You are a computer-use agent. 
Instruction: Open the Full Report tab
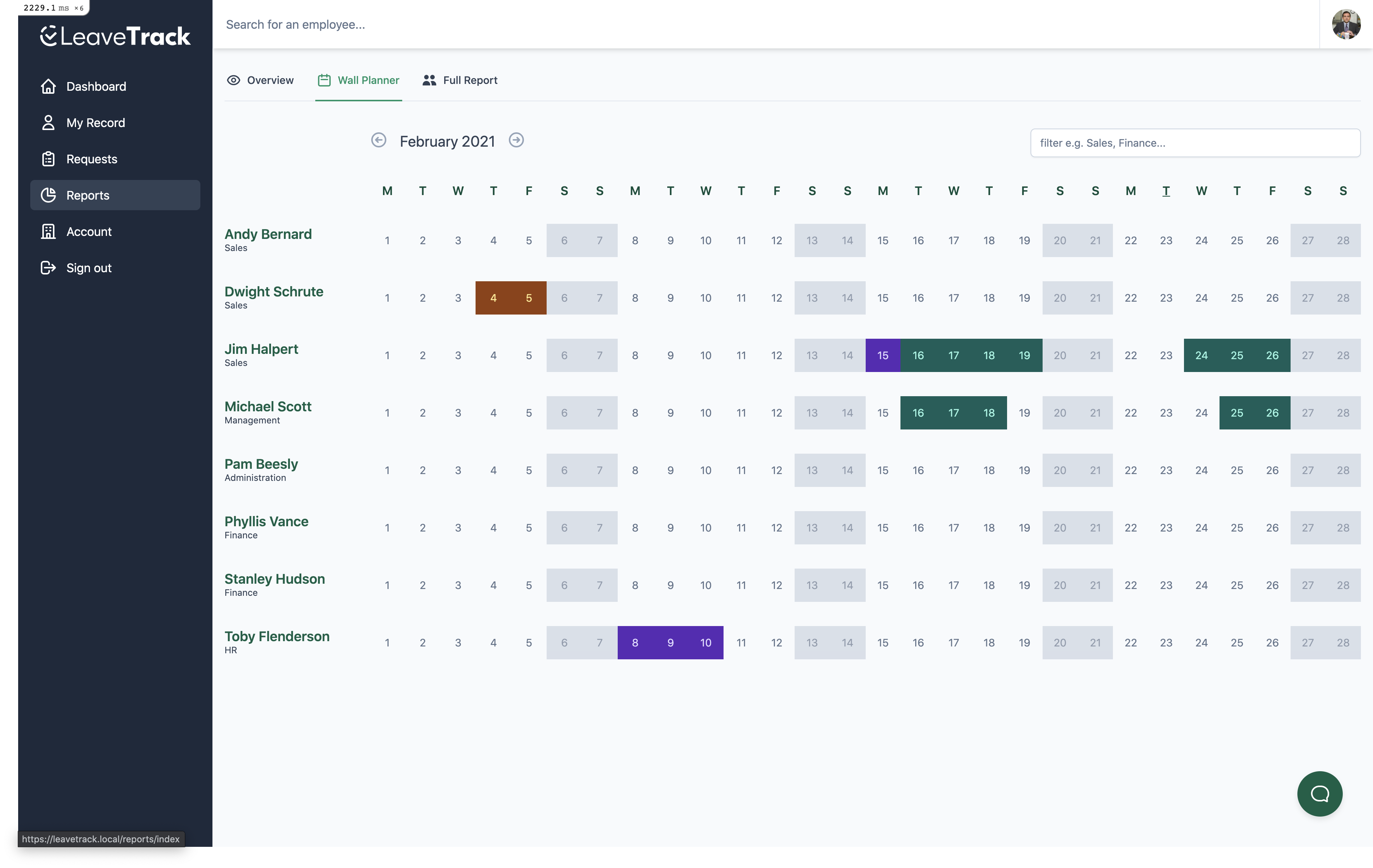point(460,80)
